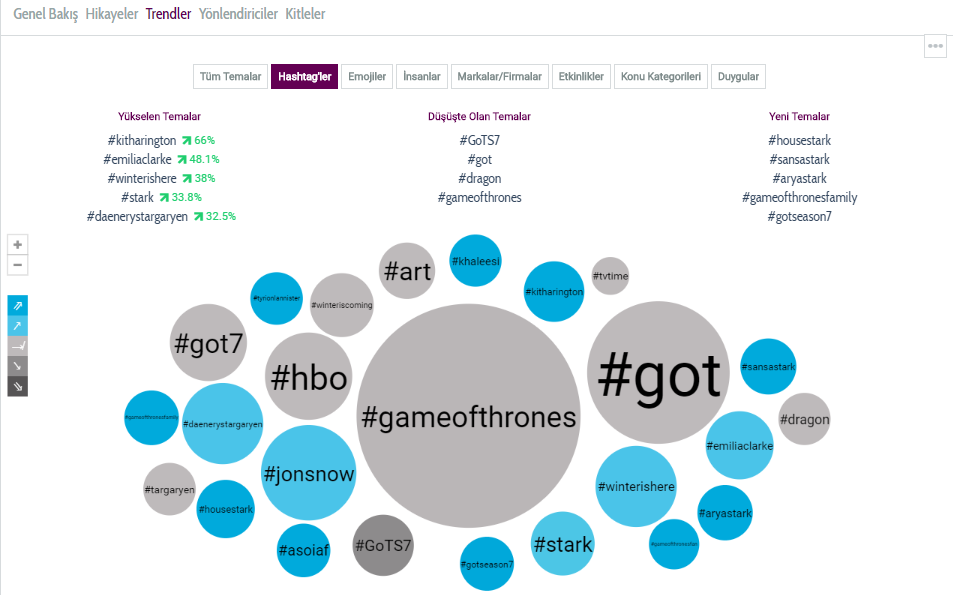Click the large #gameofthrones bubble

coord(468,416)
